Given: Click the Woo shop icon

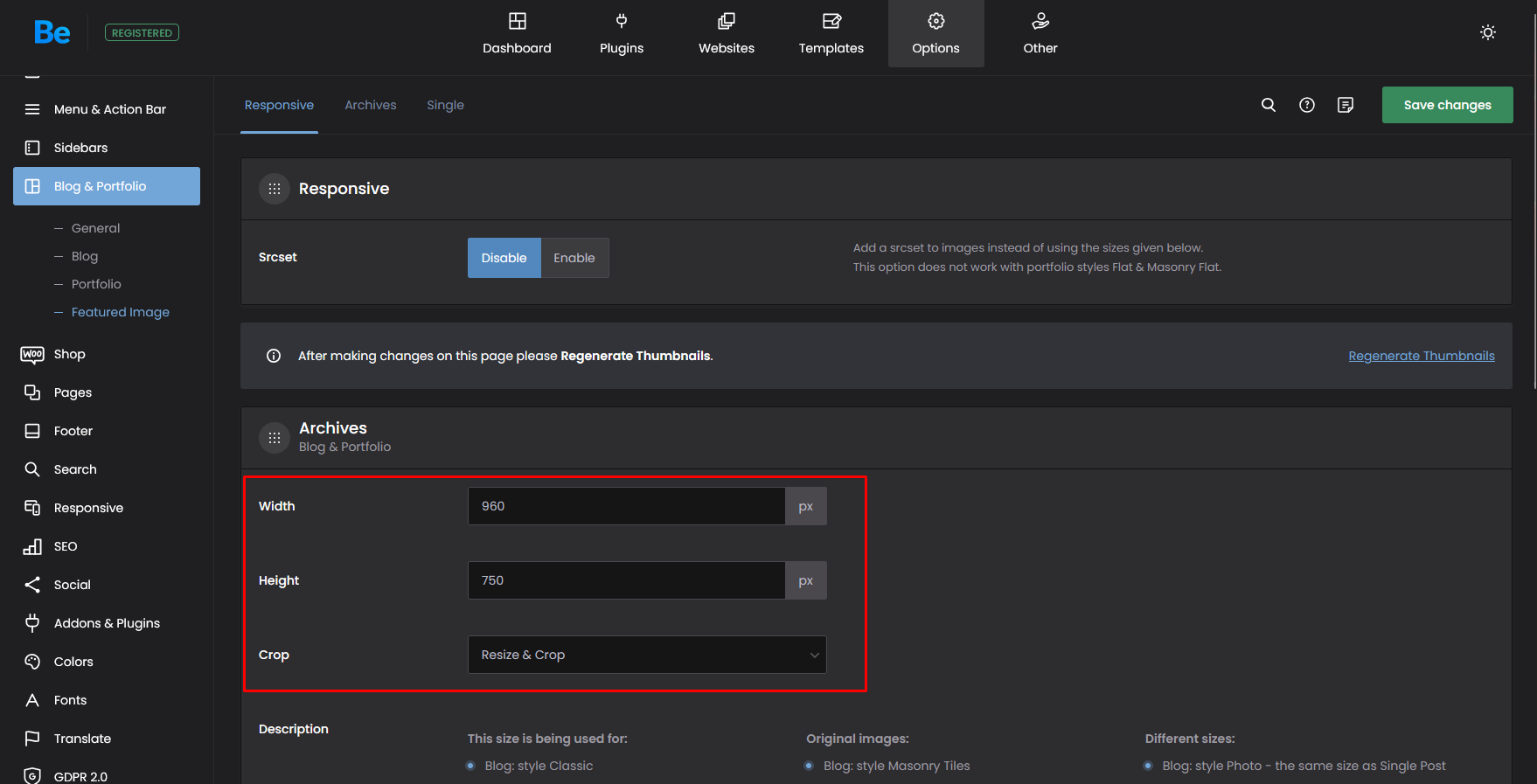Looking at the screenshot, I should tap(32, 354).
